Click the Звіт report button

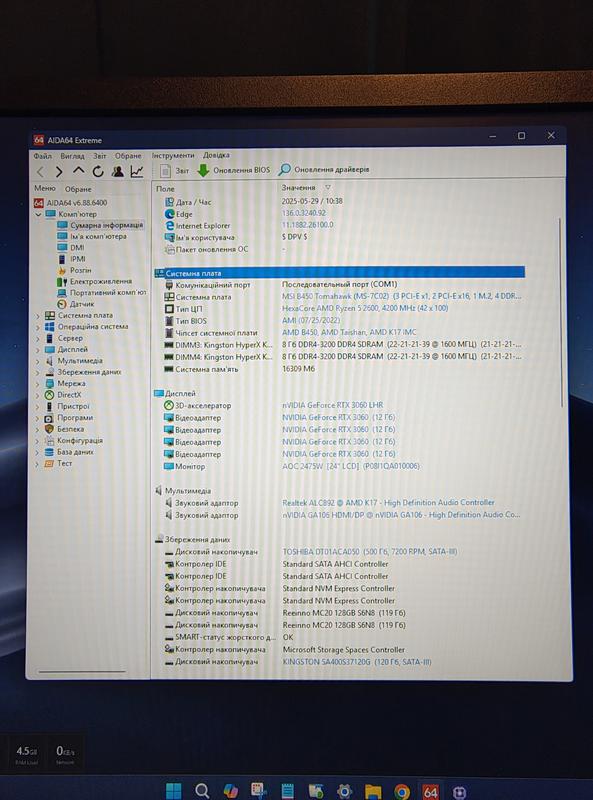(175, 170)
